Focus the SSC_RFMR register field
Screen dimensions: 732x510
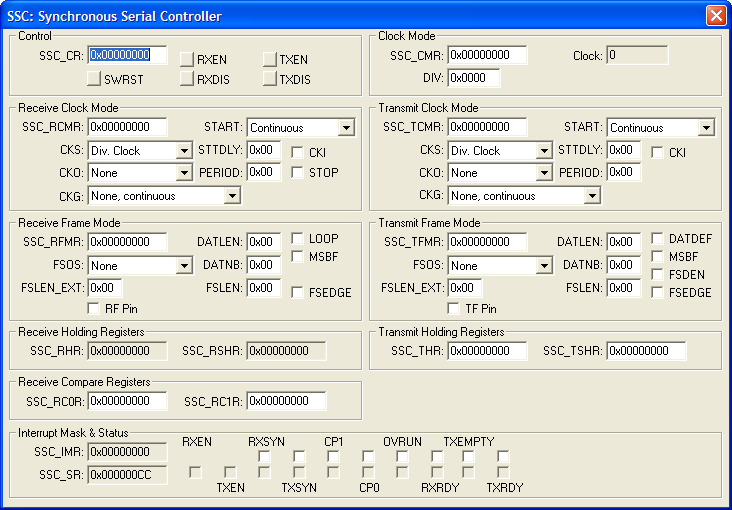127,242
